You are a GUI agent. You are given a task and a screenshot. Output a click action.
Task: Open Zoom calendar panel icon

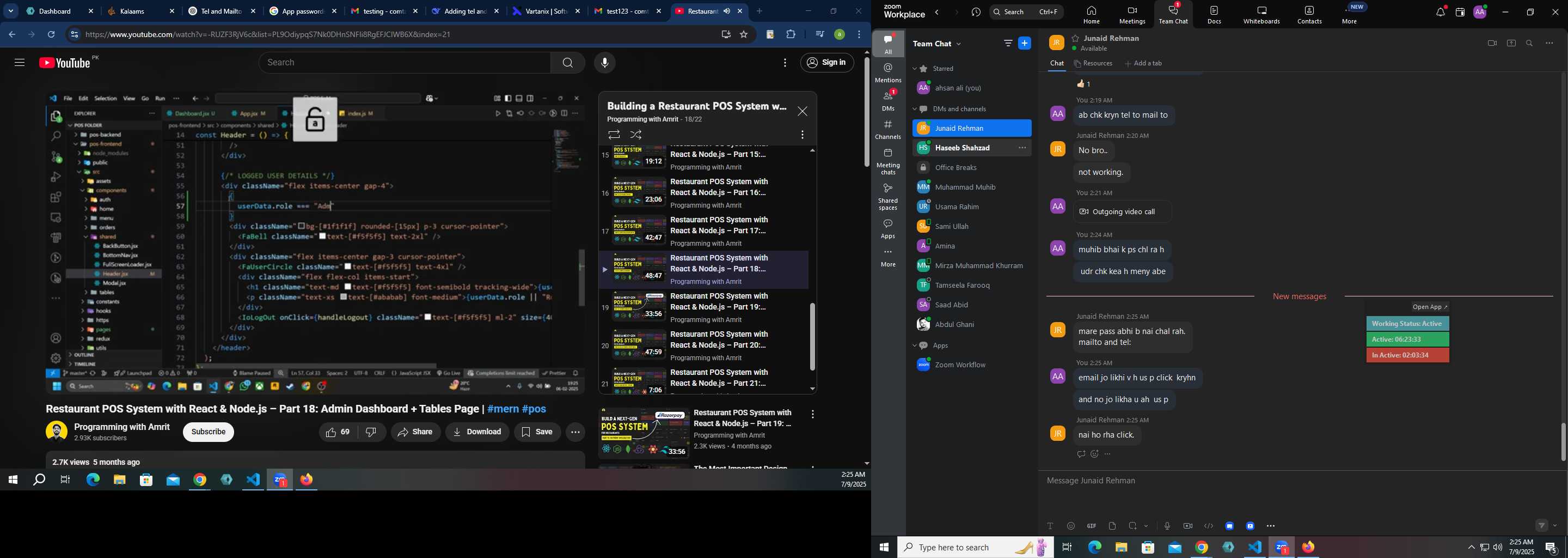(x=1460, y=12)
